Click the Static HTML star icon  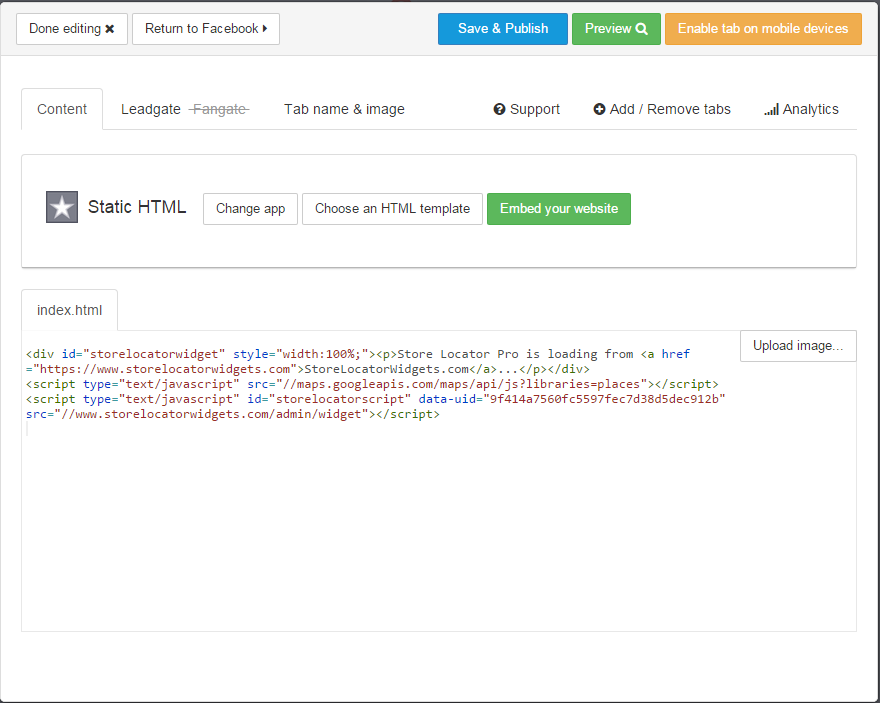[62, 207]
